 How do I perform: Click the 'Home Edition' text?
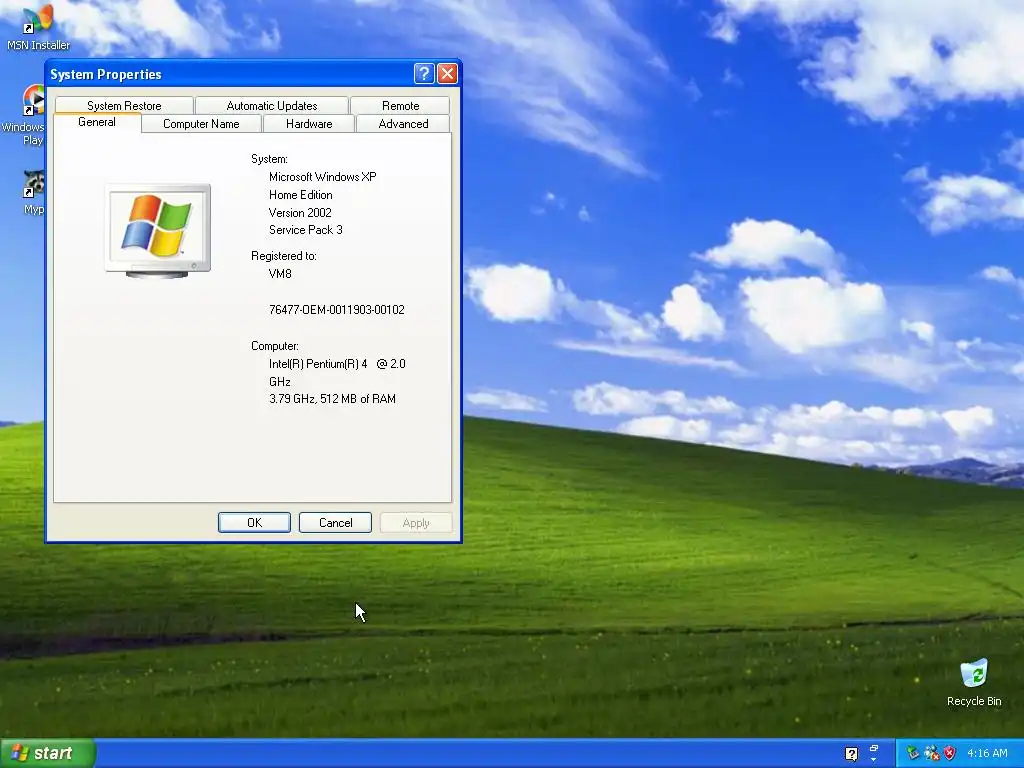(300, 195)
